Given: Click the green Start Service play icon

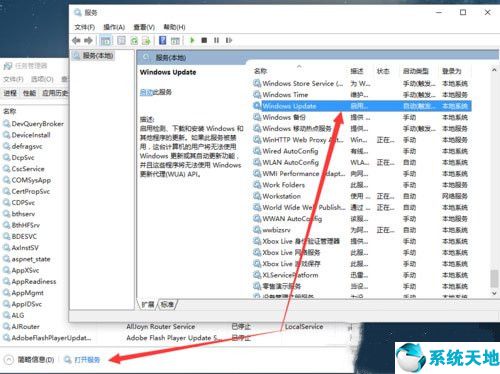Looking at the screenshot, I should [x=192, y=40].
